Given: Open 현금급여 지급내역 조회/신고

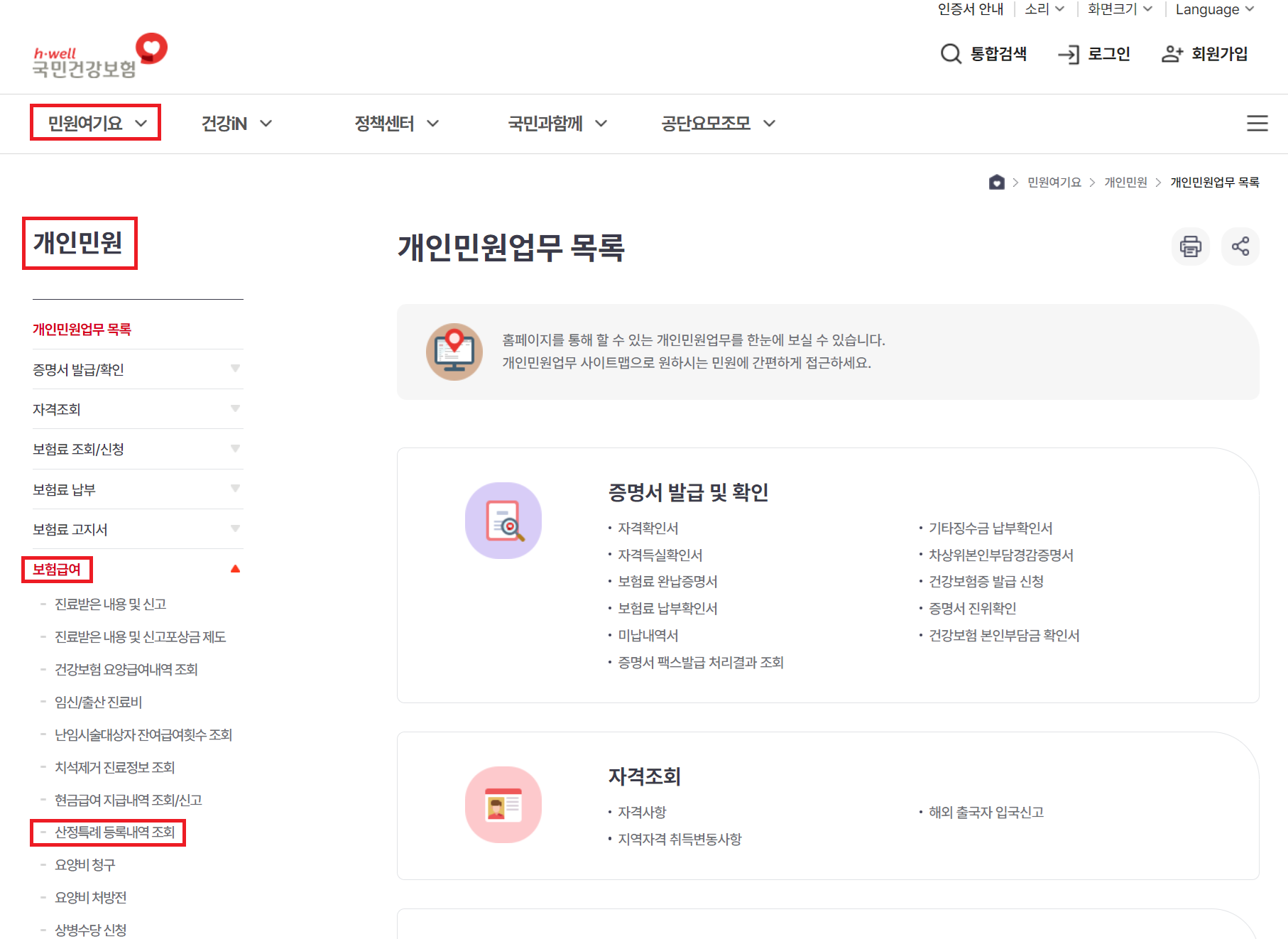Looking at the screenshot, I should pos(129,800).
